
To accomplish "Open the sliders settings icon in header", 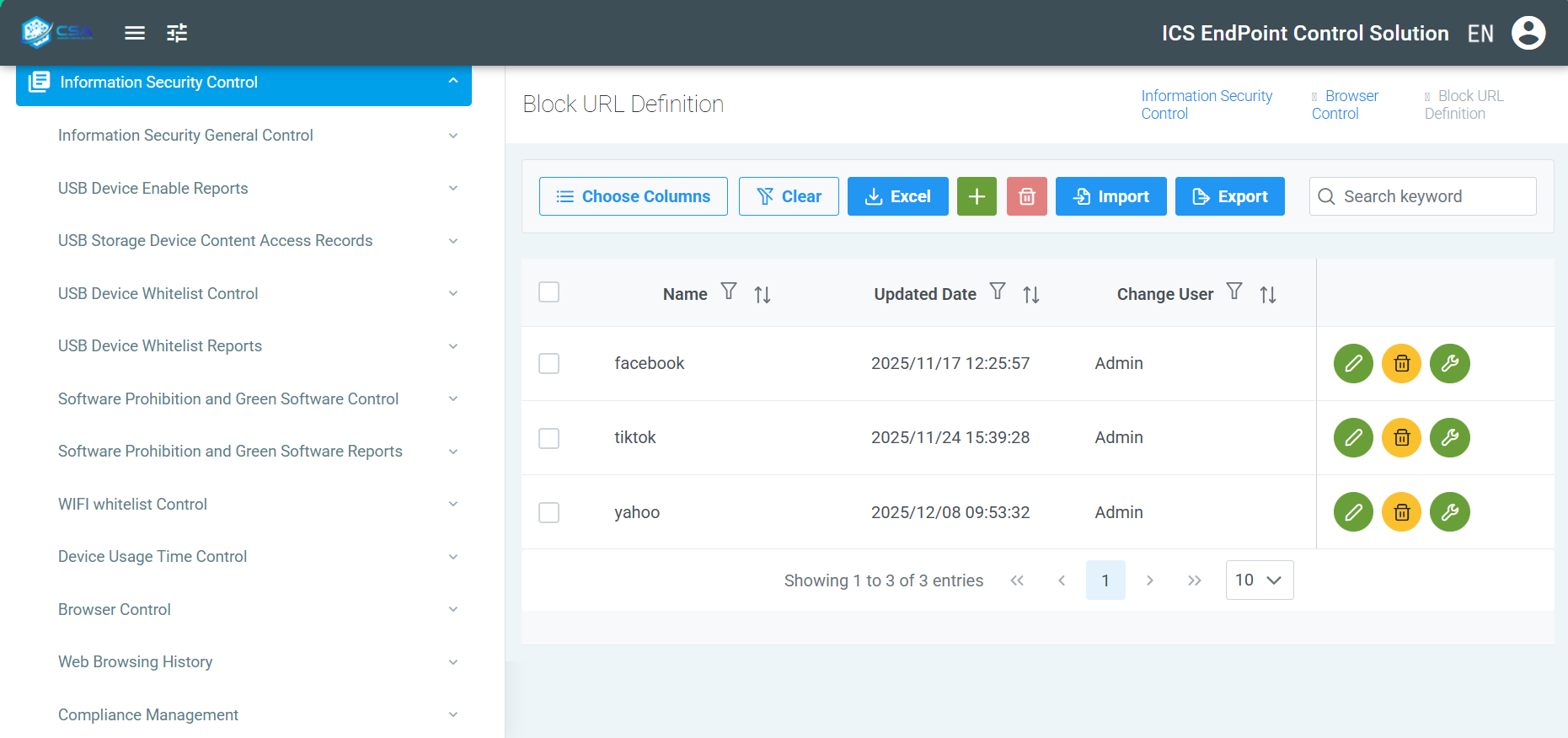I will tap(177, 33).
